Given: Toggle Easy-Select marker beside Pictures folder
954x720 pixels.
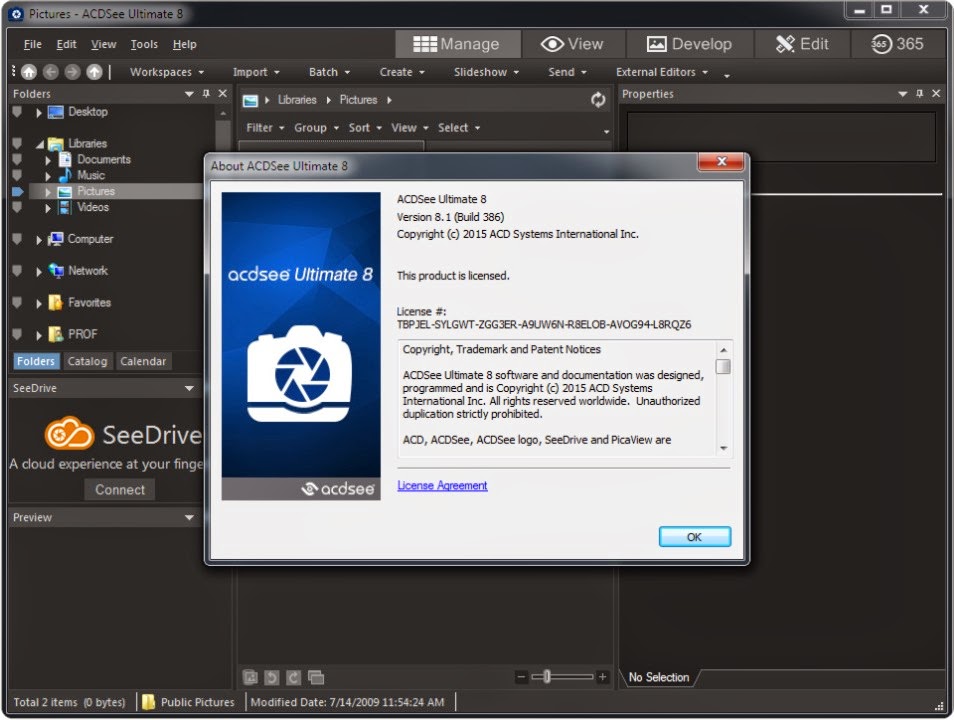Looking at the screenshot, I should pyautogui.click(x=17, y=191).
